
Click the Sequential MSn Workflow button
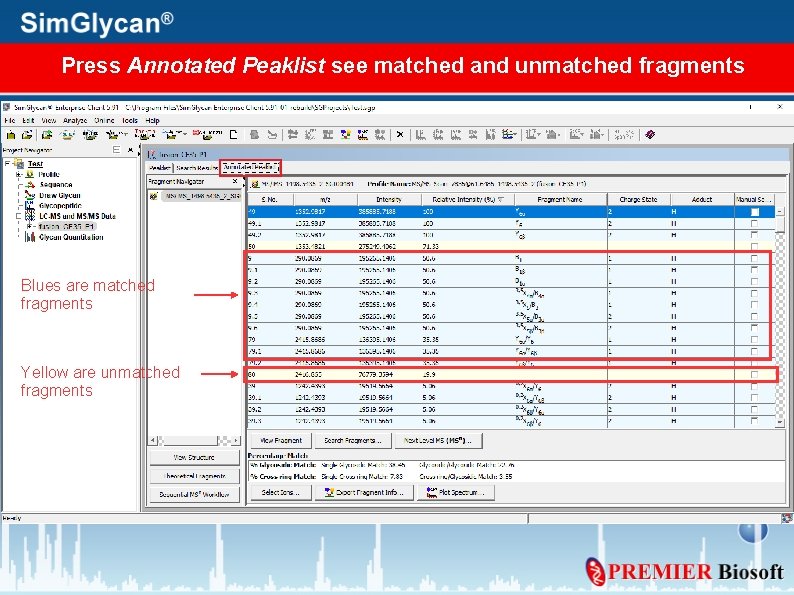pyautogui.click(x=194, y=494)
